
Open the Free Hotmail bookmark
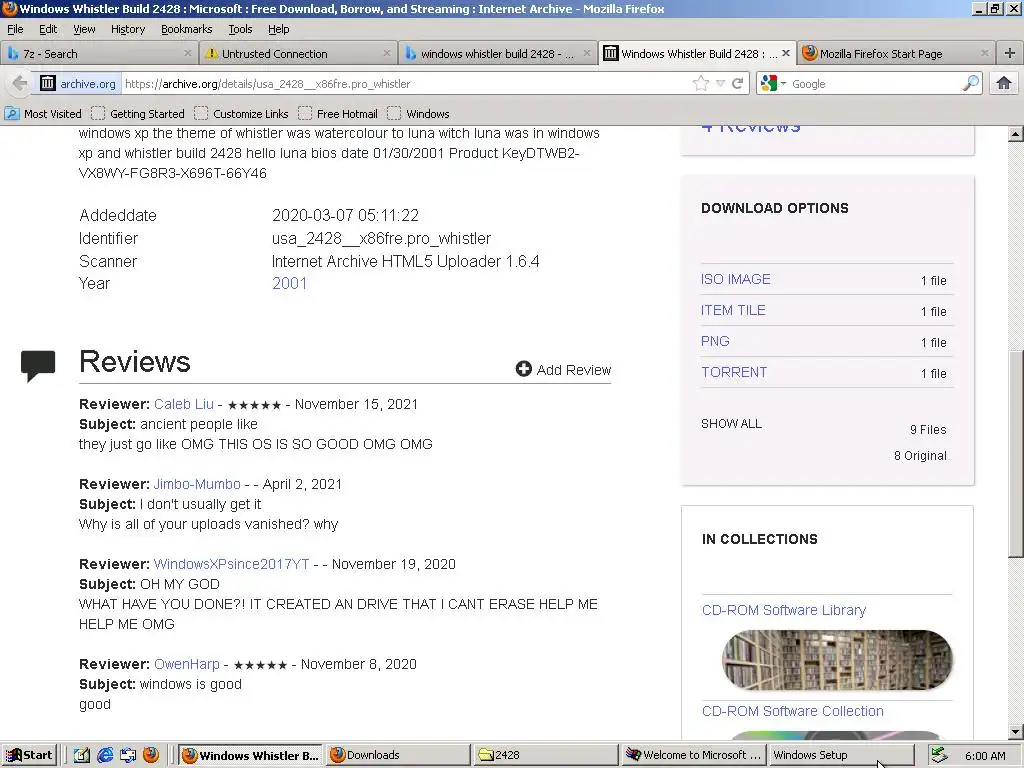(338, 114)
